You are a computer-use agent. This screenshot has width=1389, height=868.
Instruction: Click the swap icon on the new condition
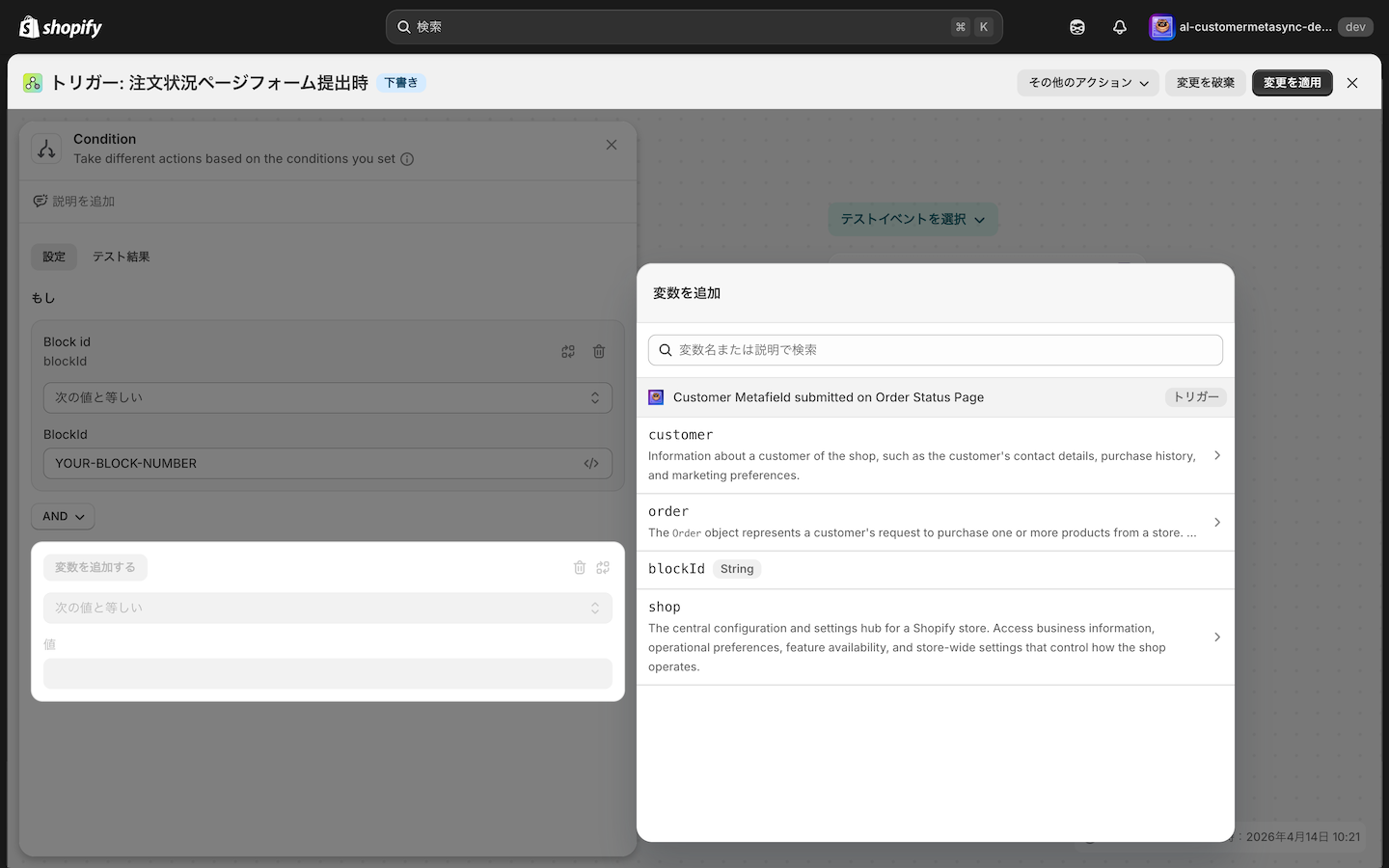(603, 568)
